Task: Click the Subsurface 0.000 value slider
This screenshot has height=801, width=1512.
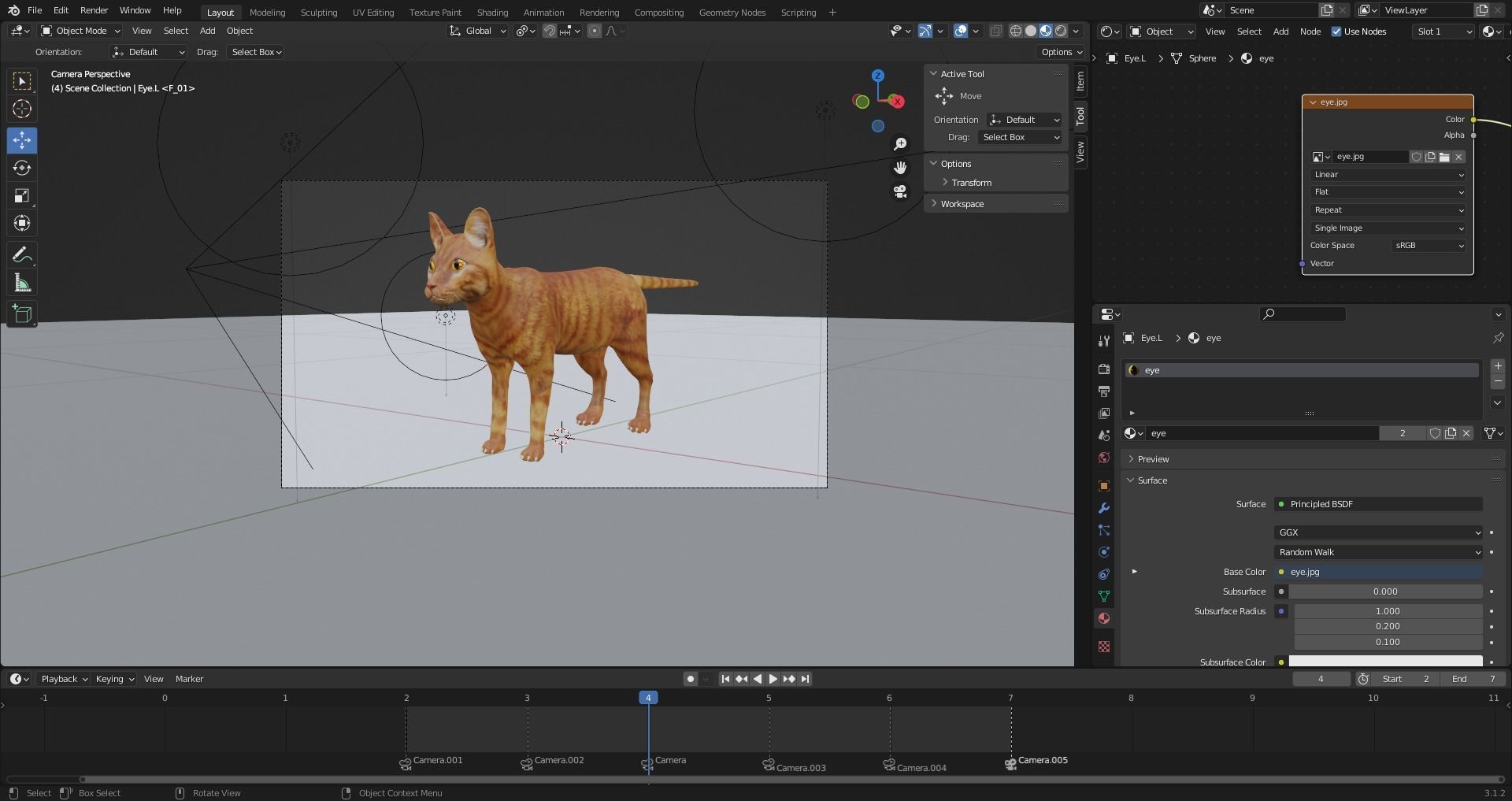Action: pos(1385,591)
